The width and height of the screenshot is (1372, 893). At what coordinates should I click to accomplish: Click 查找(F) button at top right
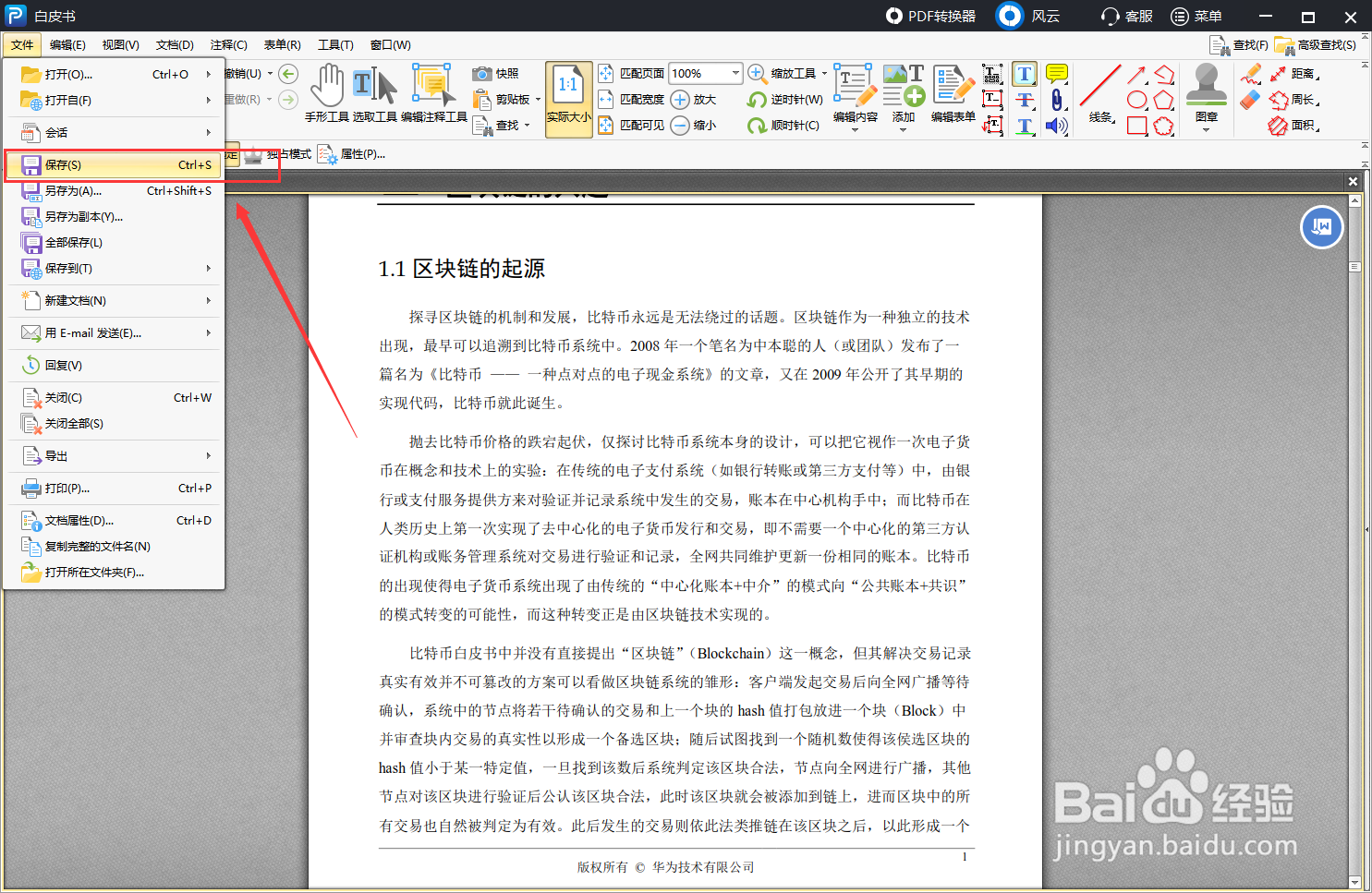coord(1239,44)
